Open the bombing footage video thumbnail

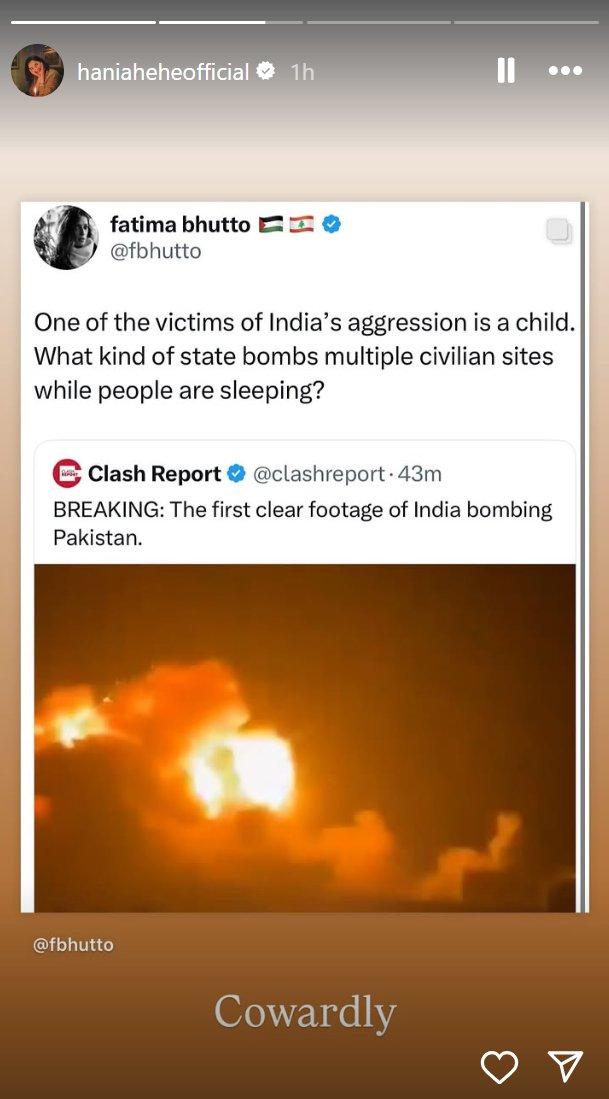pos(305,737)
